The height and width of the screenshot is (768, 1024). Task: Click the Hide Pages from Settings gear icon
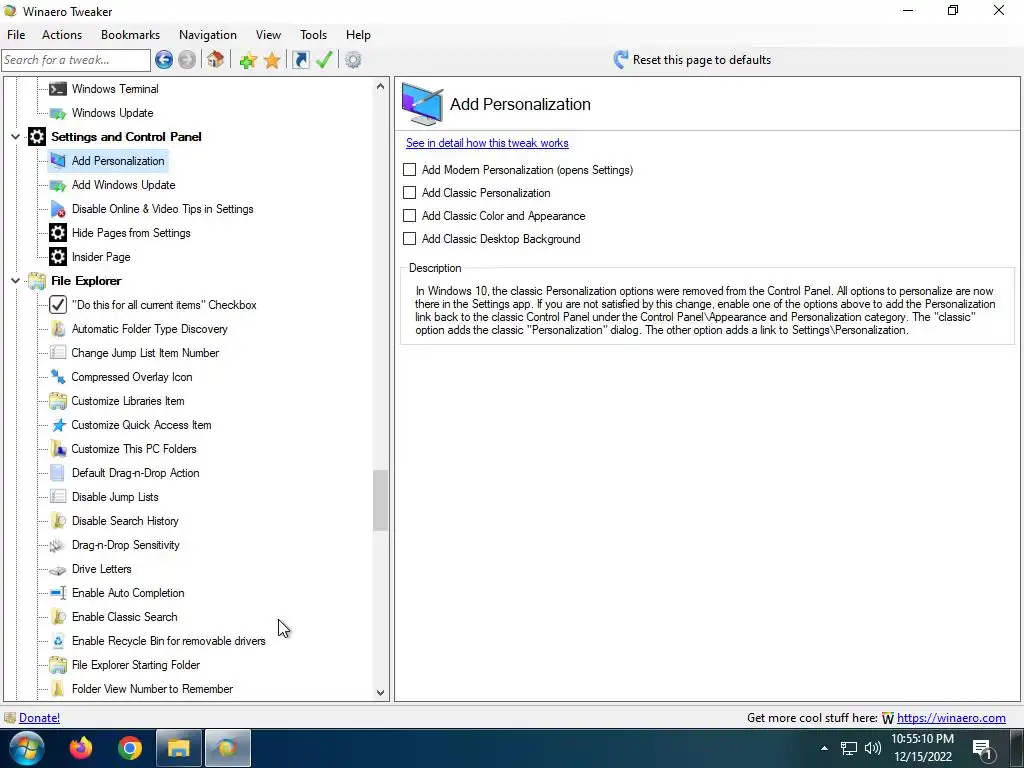58,233
